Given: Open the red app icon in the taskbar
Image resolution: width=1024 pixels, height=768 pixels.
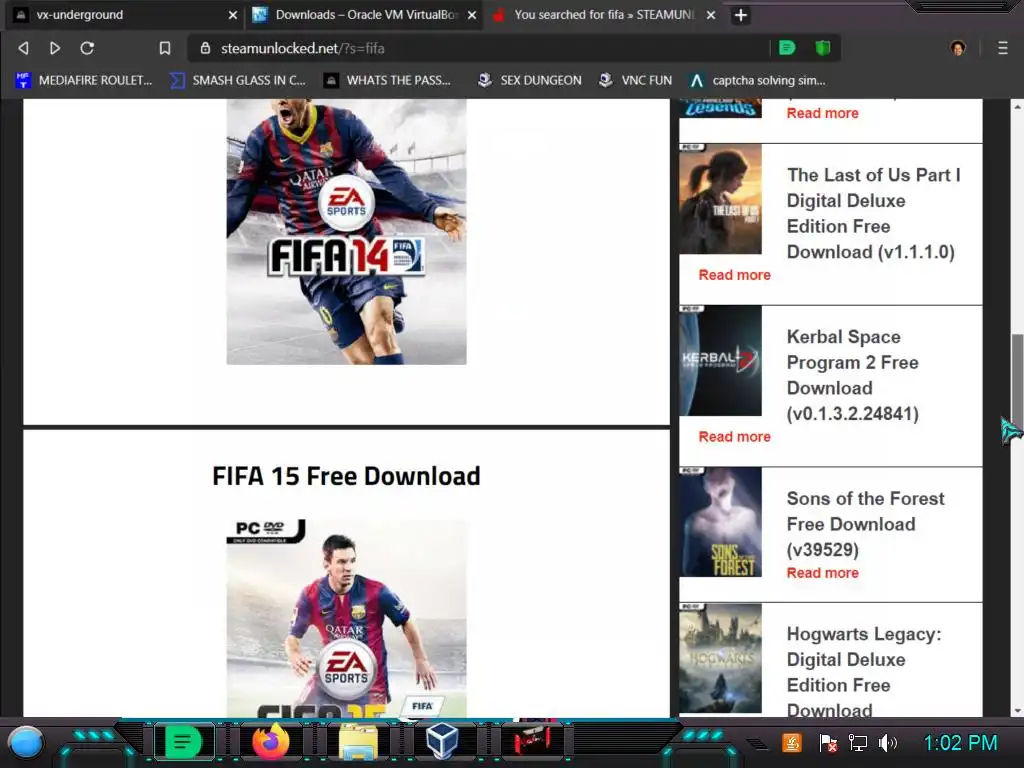Looking at the screenshot, I should 532,741.
